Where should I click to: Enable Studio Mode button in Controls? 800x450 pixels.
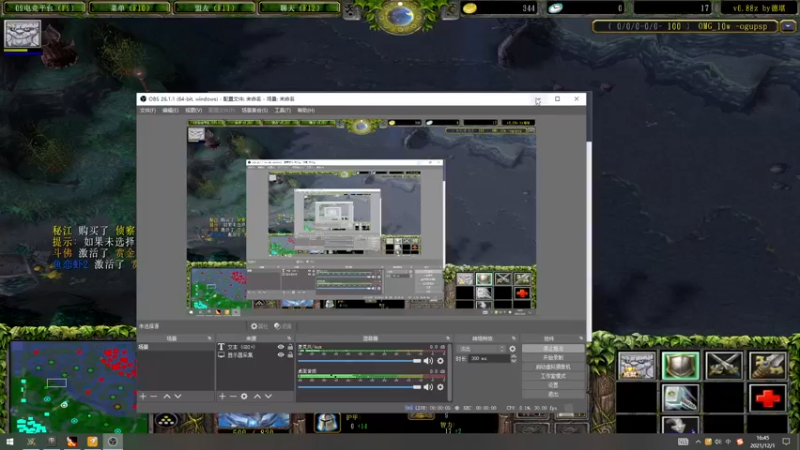[x=553, y=376]
